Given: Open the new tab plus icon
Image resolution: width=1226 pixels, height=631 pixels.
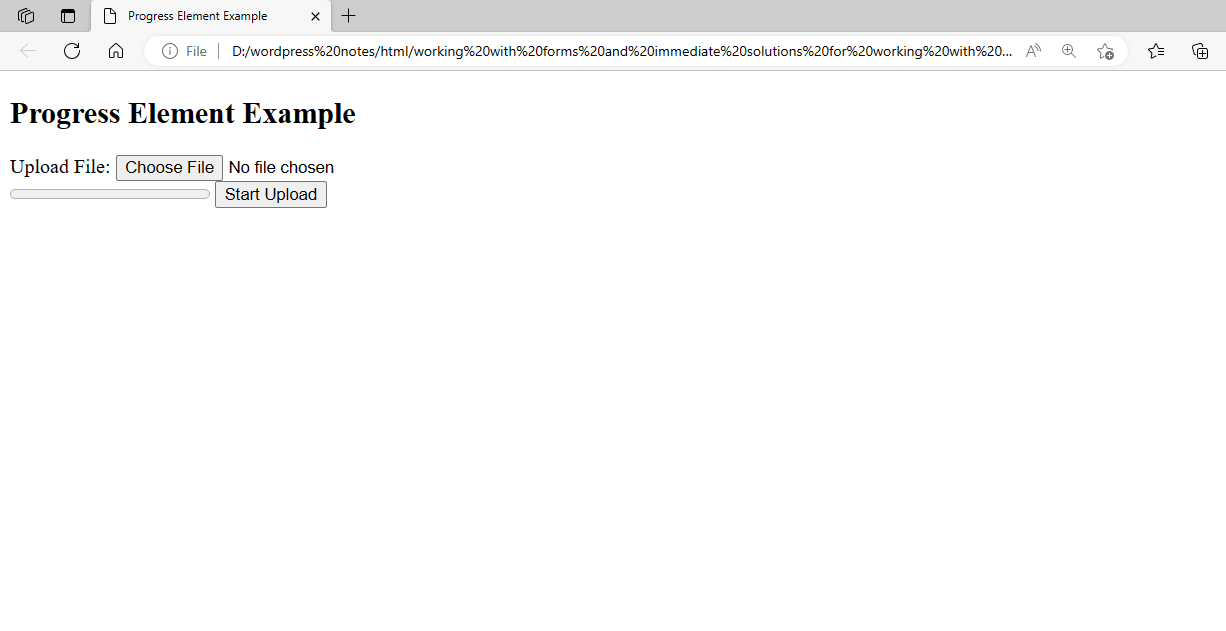Looking at the screenshot, I should pos(348,16).
